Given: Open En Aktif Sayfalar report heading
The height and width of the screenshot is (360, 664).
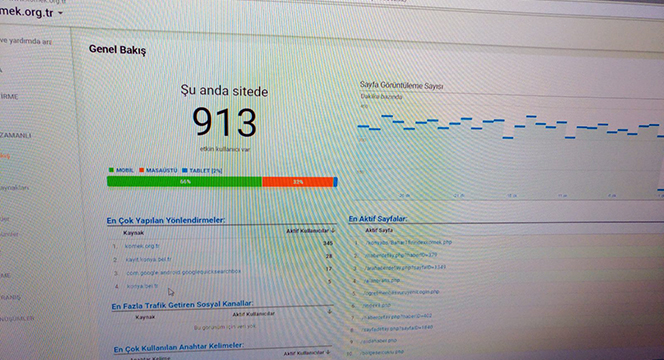Looking at the screenshot, I should point(378,219).
